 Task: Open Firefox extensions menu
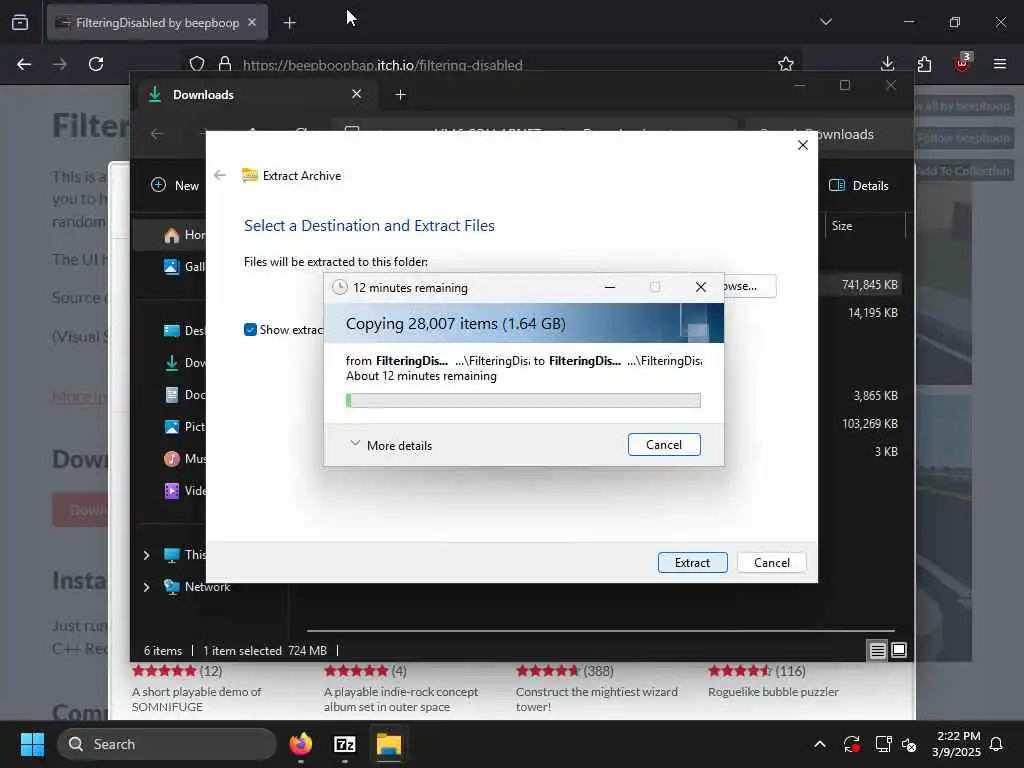click(924, 64)
